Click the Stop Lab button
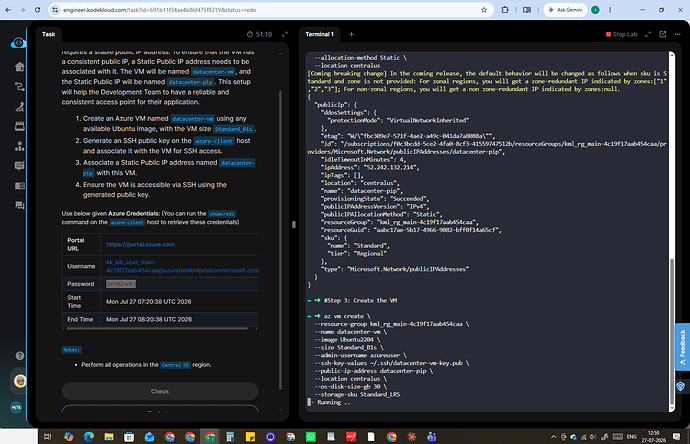690x444 pixels. pyautogui.click(x=621, y=34)
